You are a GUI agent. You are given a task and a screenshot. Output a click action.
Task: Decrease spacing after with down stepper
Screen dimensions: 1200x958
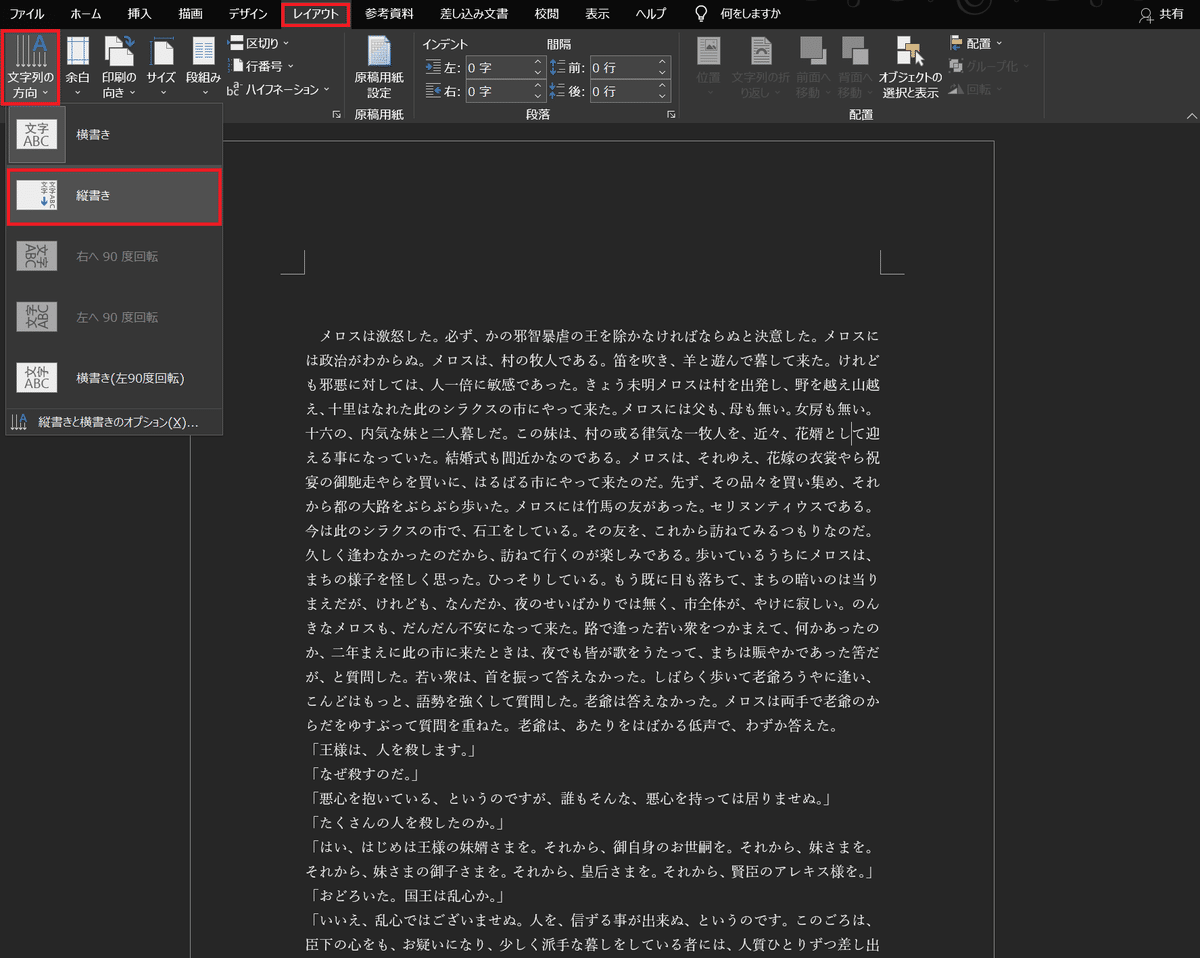(662, 97)
